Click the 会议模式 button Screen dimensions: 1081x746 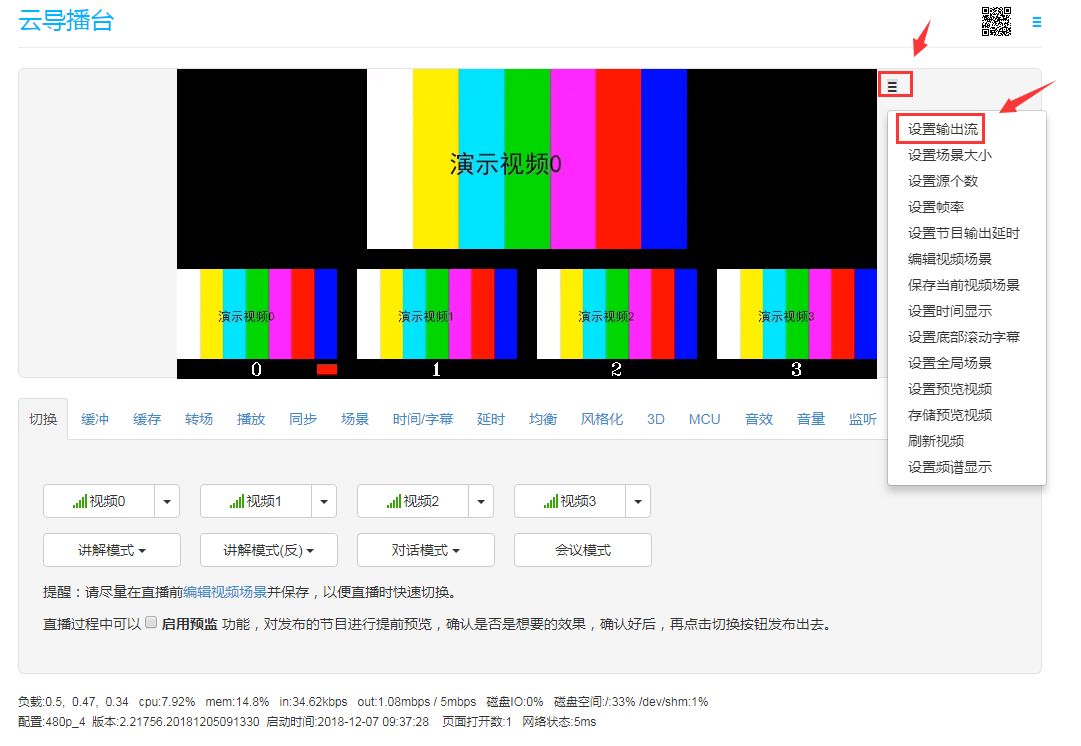(583, 550)
